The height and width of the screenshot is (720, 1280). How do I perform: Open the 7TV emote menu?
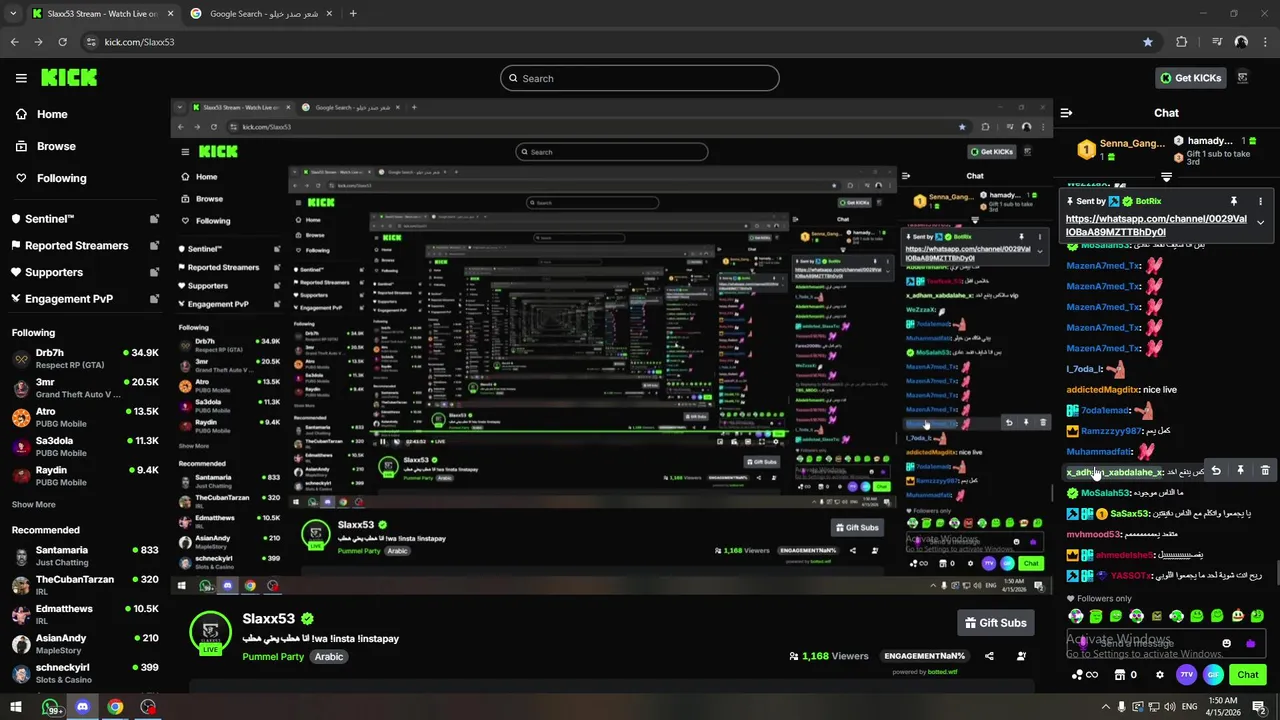coord(1187,675)
